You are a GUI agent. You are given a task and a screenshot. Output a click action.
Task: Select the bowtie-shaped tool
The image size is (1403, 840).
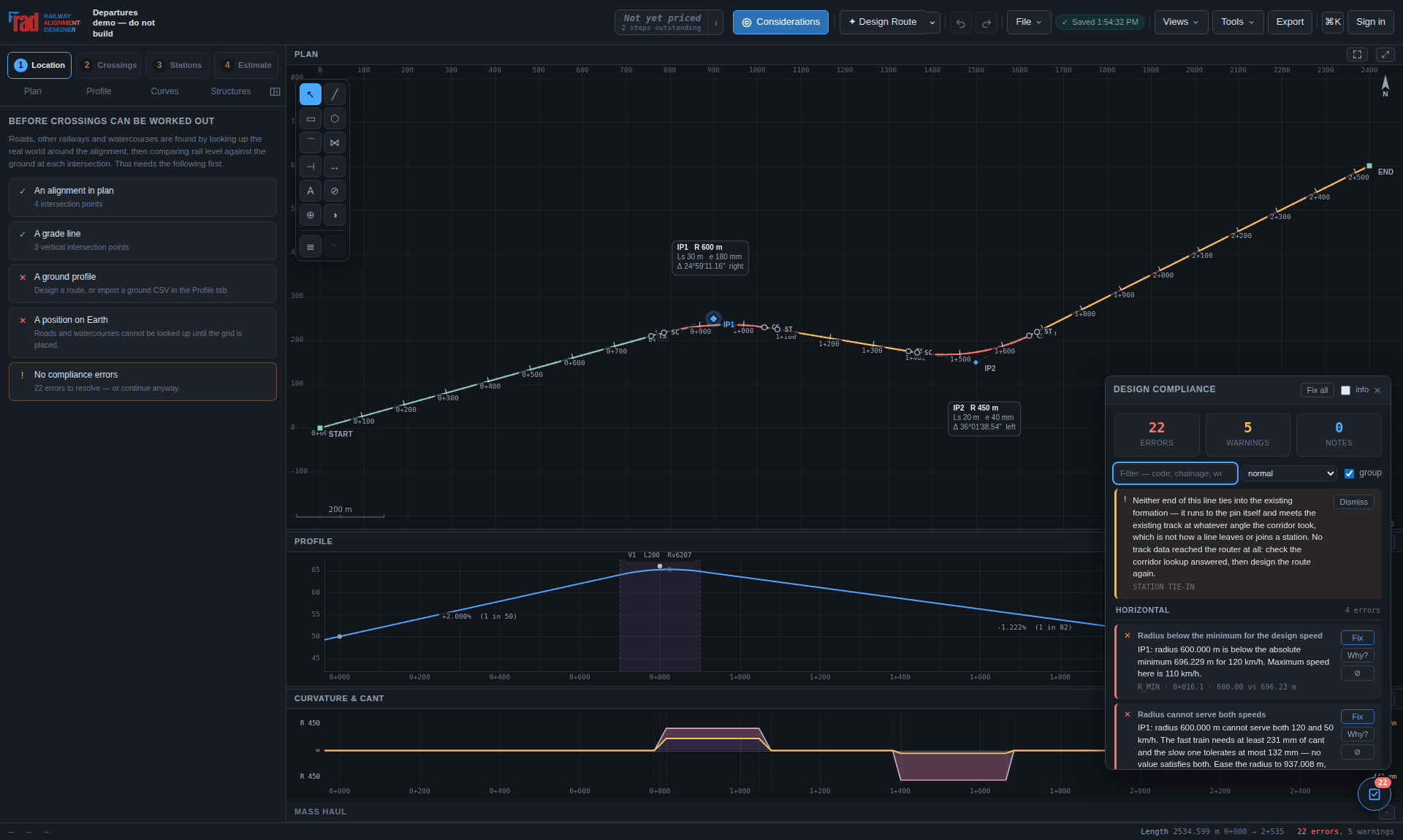(x=335, y=142)
